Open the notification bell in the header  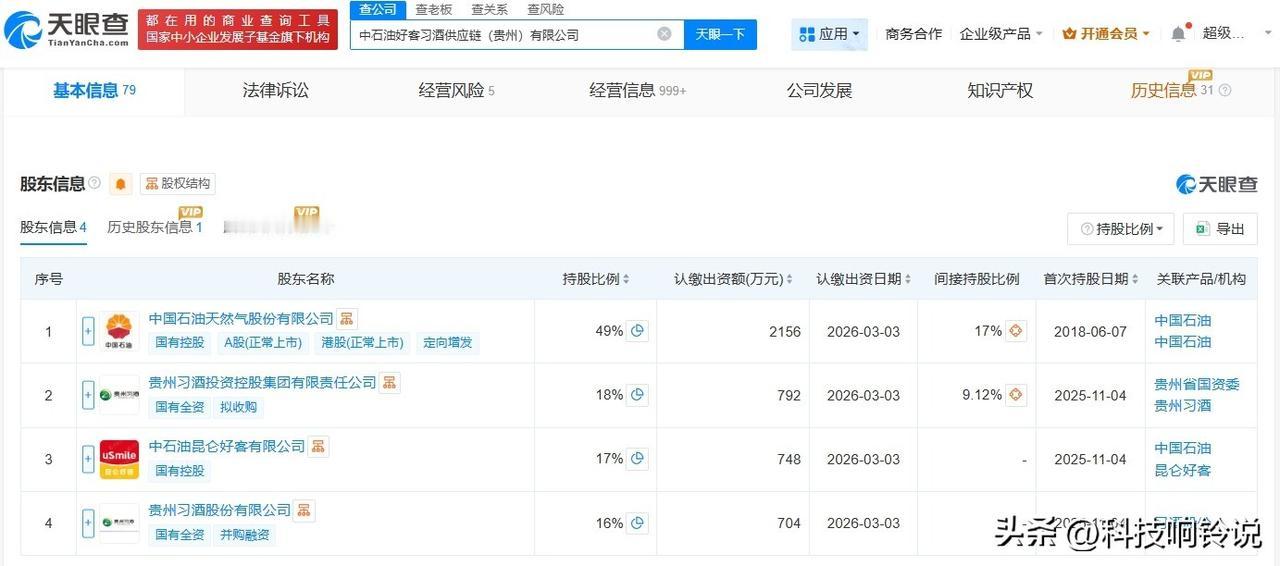[x=1178, y=34]
